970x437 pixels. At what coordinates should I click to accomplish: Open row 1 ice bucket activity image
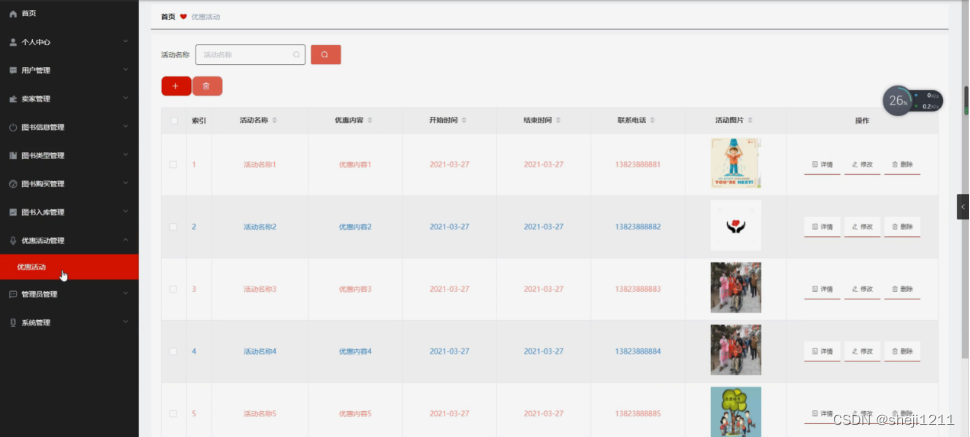(x=736, y=163)
